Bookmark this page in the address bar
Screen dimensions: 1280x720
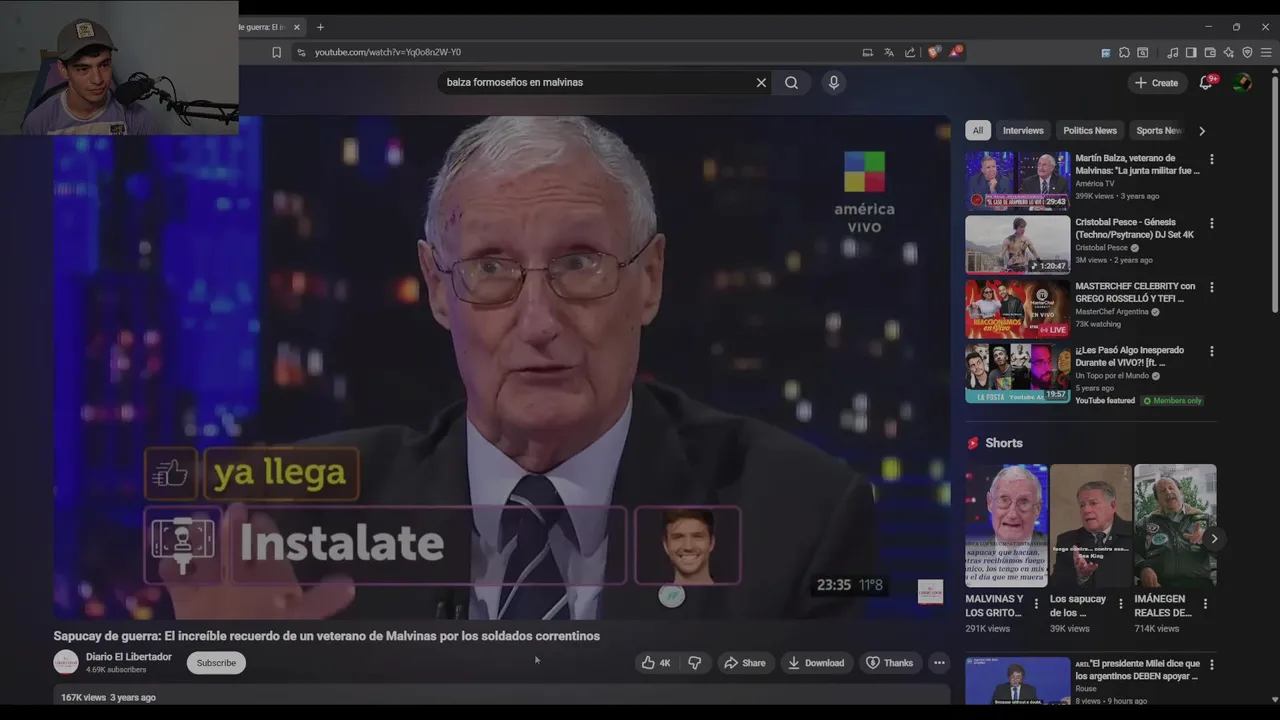click(x=277, y=52)
